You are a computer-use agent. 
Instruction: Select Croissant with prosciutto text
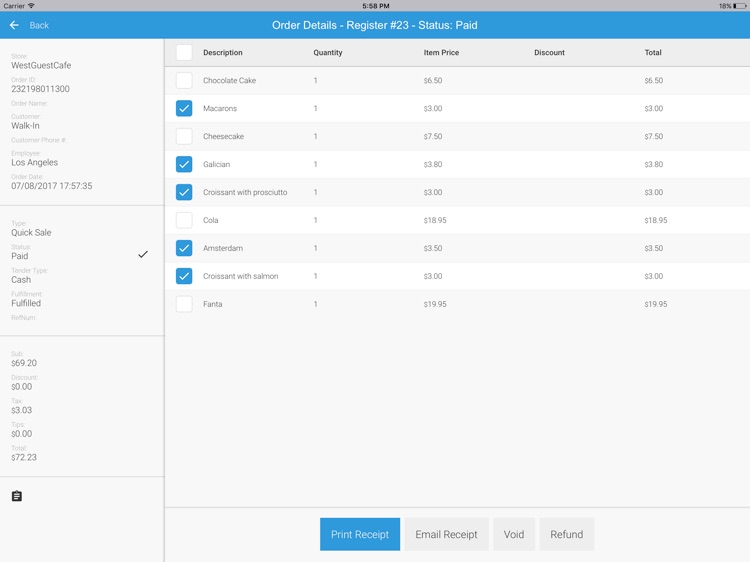[x=245, y=192]
